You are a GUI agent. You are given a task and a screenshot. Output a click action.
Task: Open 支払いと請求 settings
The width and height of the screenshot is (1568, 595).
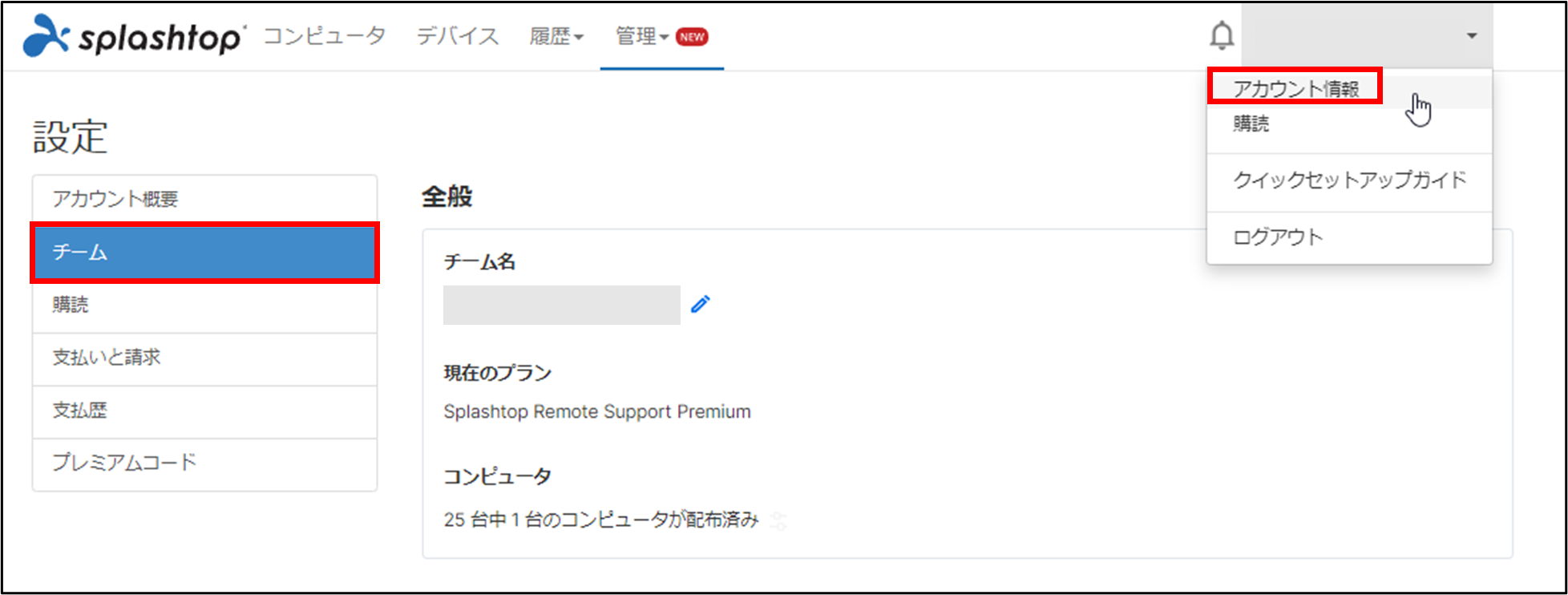tap(107, 358)
